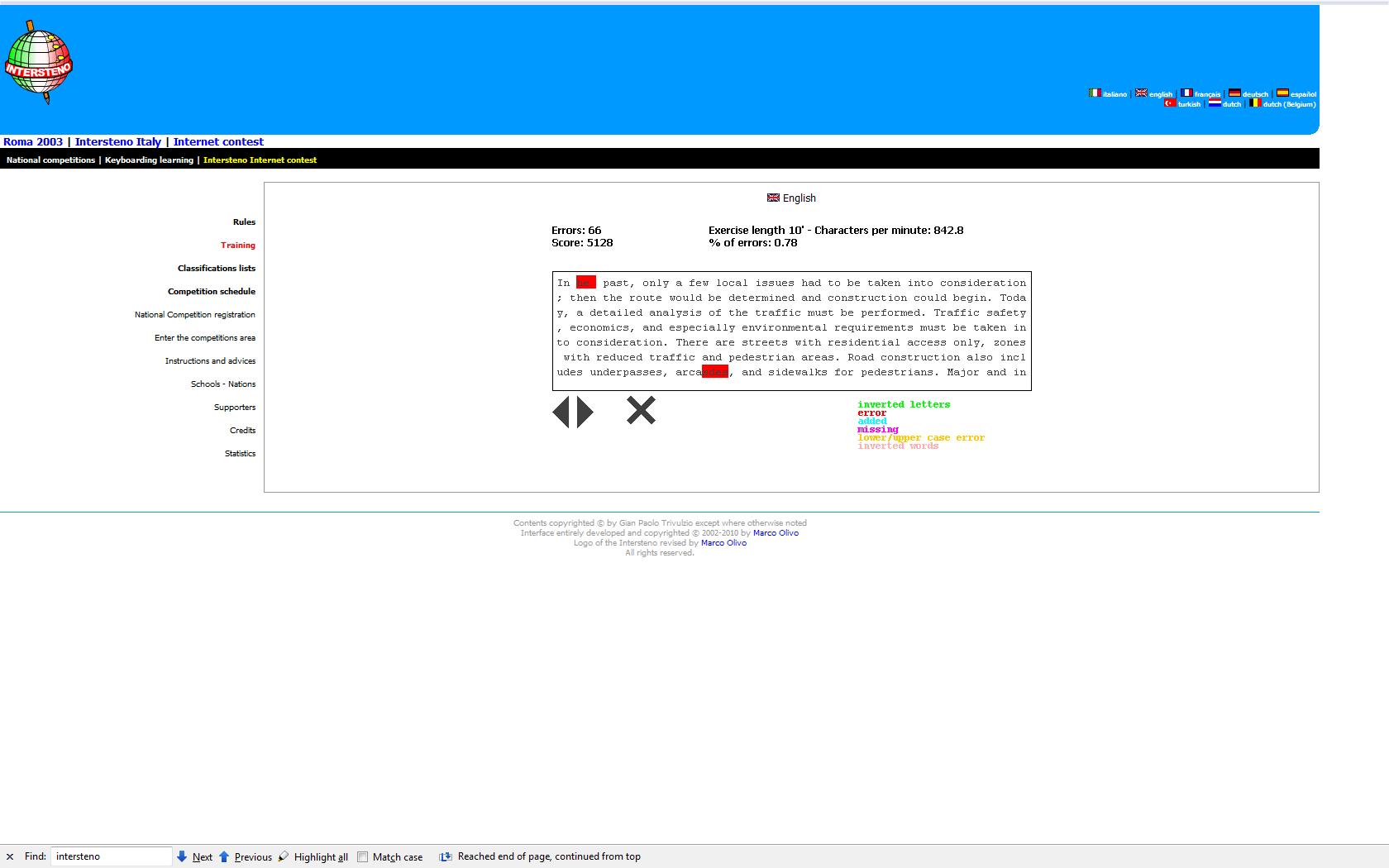The height and width of the screenshot is (868, 1389).
Task: Select the dutch language flag
Action: point(1215,103)
